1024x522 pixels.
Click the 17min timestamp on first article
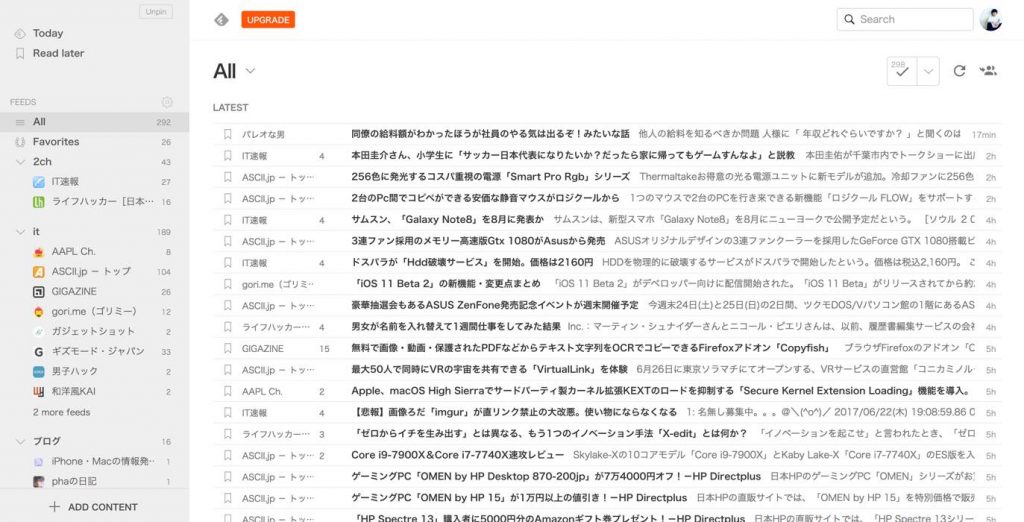click(984, 135)
